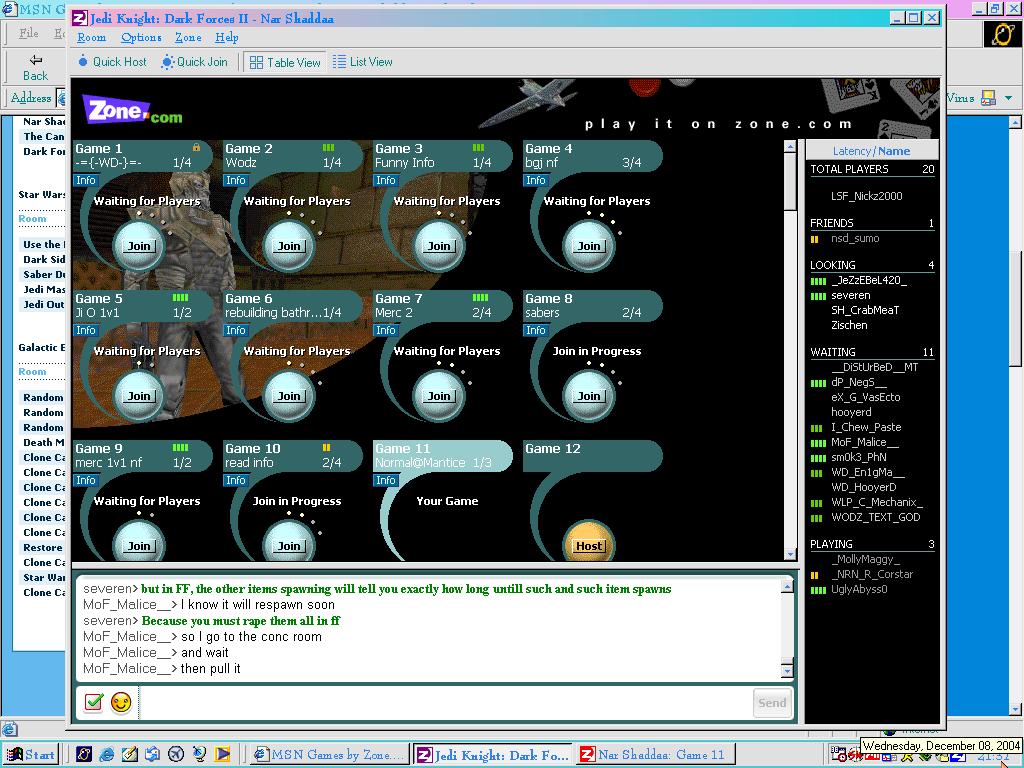Open File menu in MSN Games window
This screenshot has width=1024, height=768.
(29, 33)
